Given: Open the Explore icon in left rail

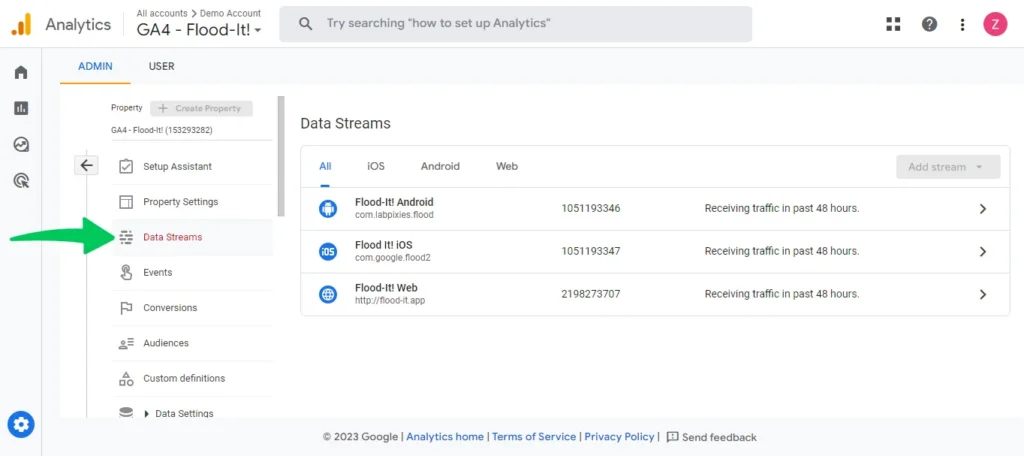Looking at the screenshot, I should point(21,144).
